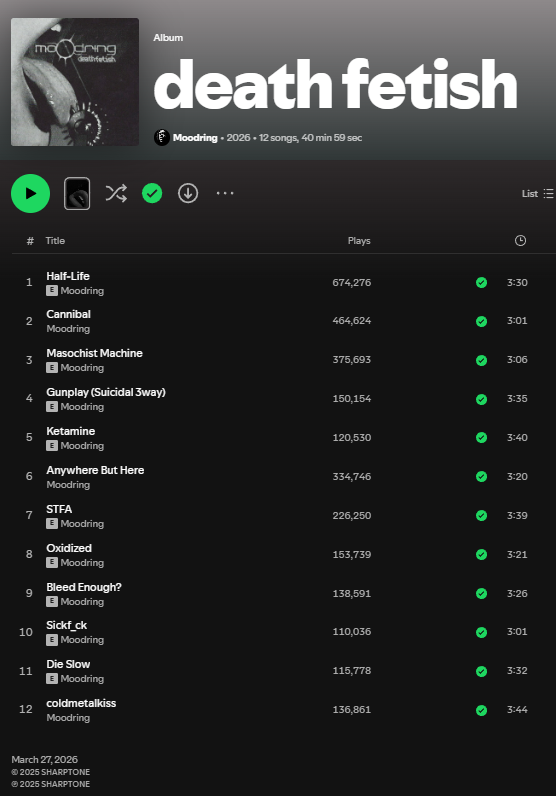The height and width of the screenshot is (796, 556).
Task: Click the 3:44 duration for coldmetalkiss
Action: 517,710
